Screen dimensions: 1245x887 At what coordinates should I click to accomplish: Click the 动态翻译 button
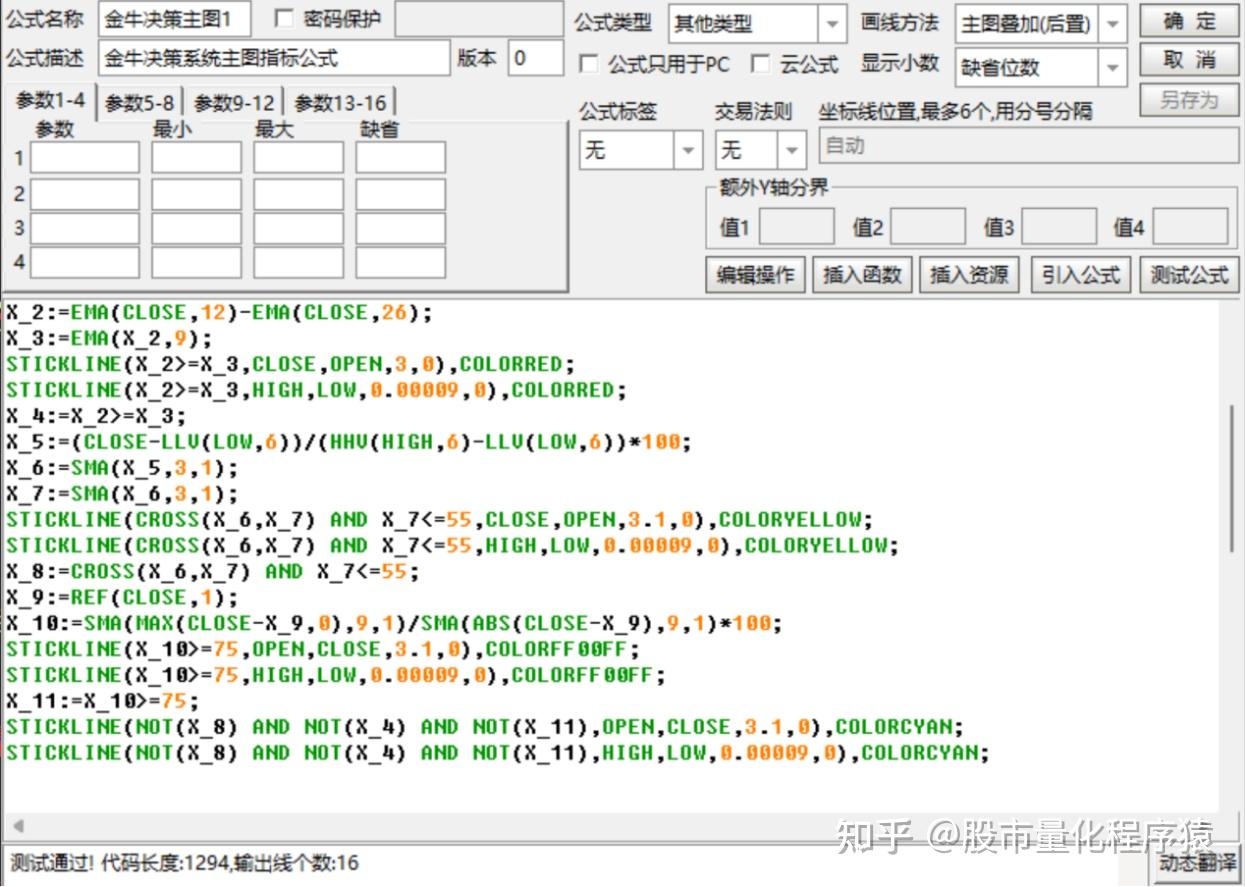(x=1197, y=863)
